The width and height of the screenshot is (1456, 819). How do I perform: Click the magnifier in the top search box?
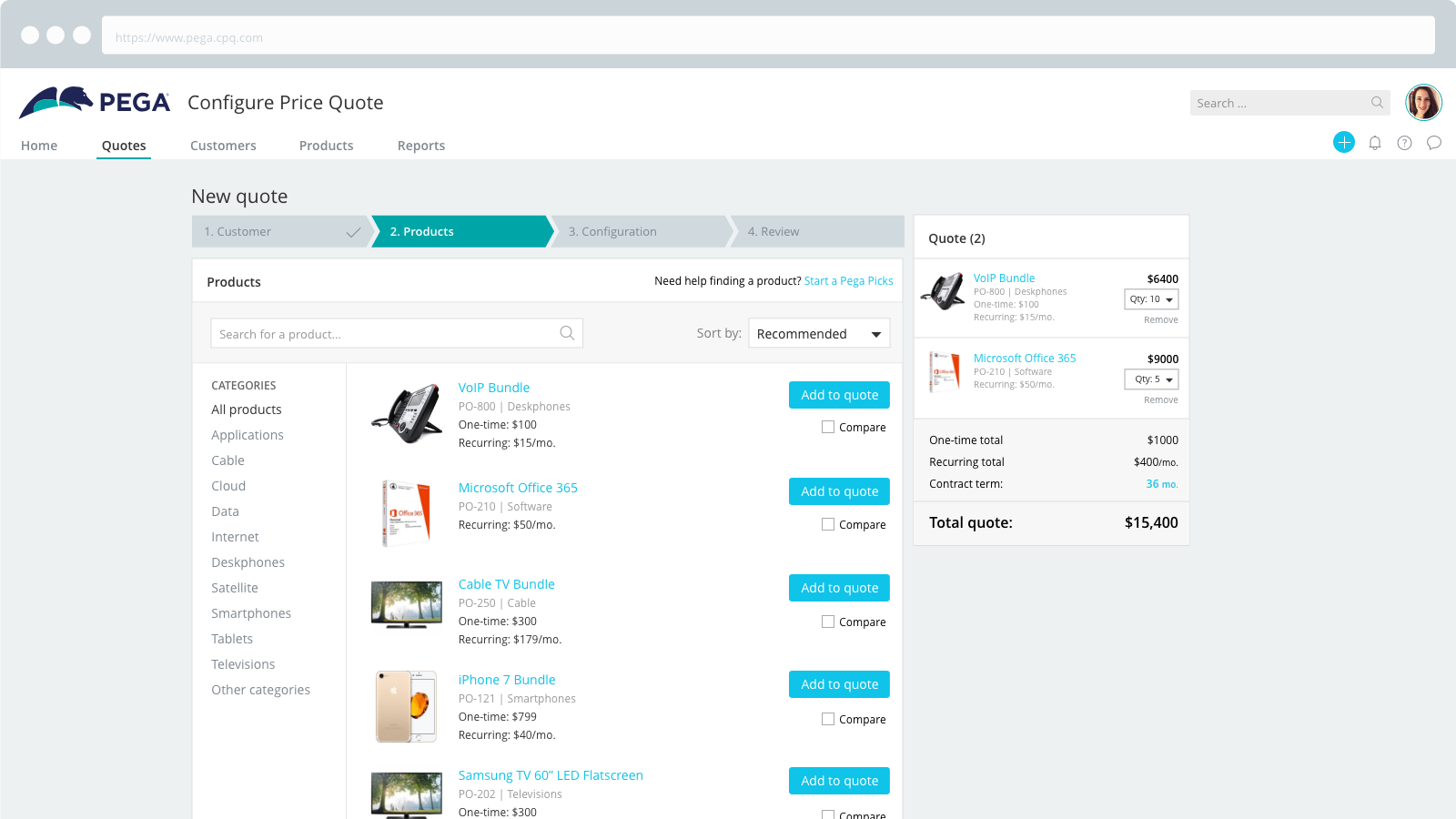point(1377,103)
